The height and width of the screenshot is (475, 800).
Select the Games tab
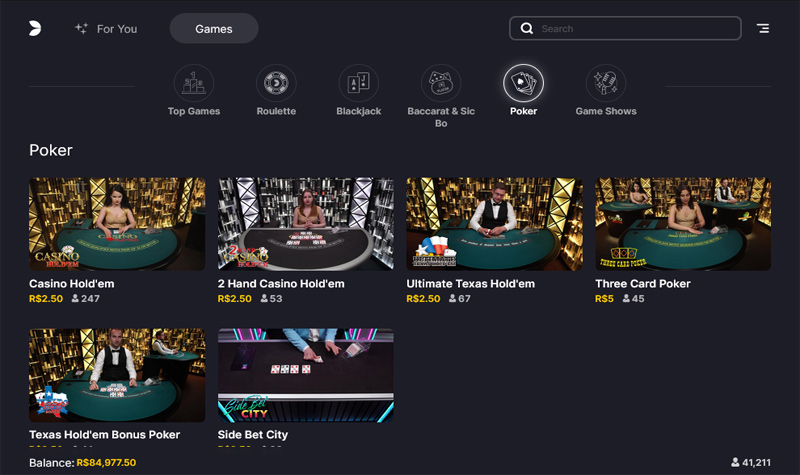[214, 29]
